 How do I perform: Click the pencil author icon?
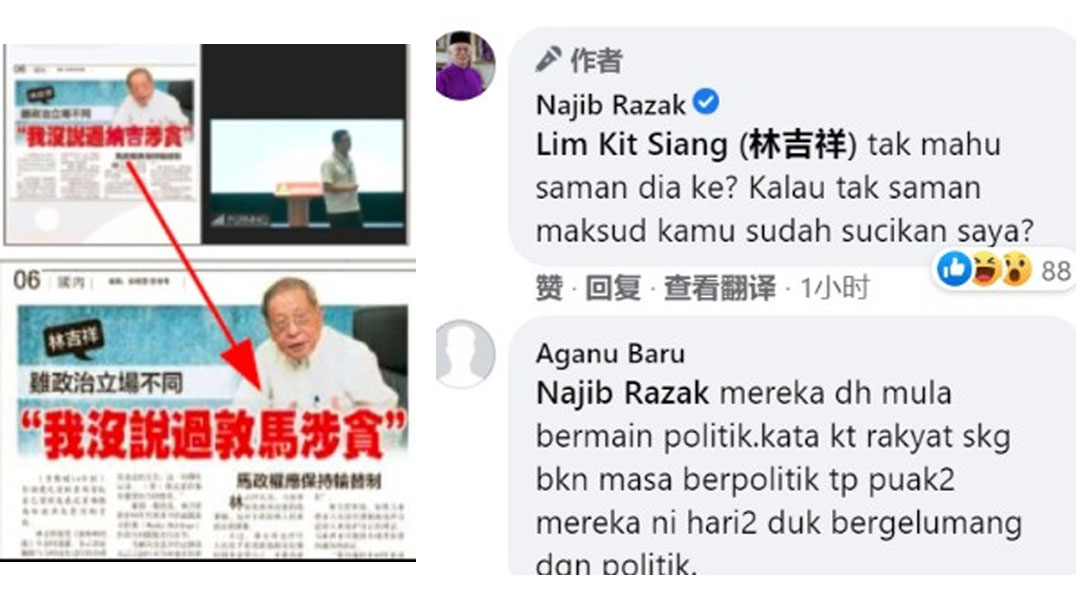point(548,59)
